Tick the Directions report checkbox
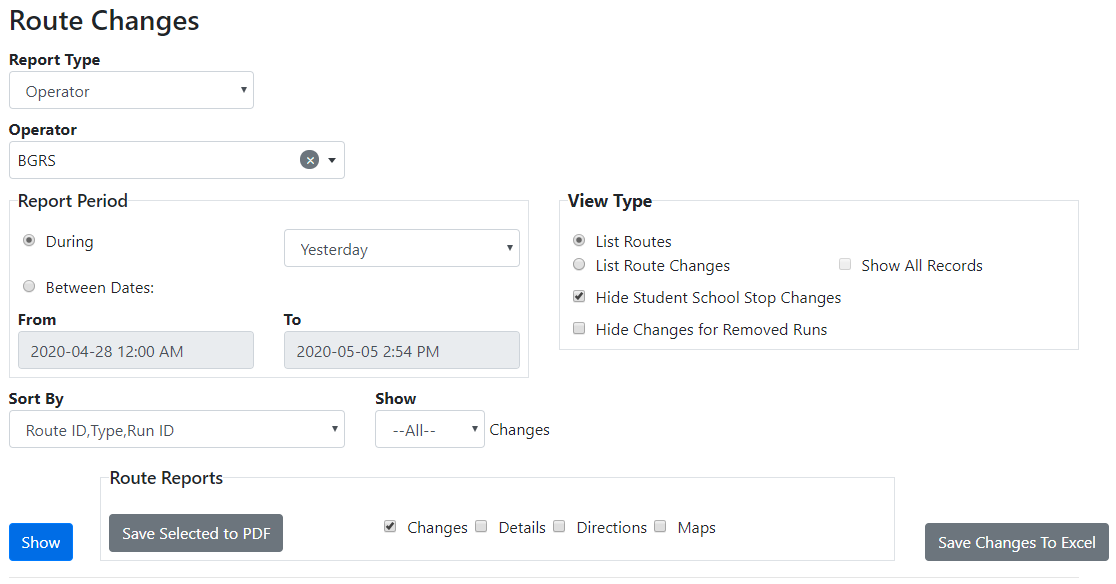 pyautogui.click(x=560, y=527)
